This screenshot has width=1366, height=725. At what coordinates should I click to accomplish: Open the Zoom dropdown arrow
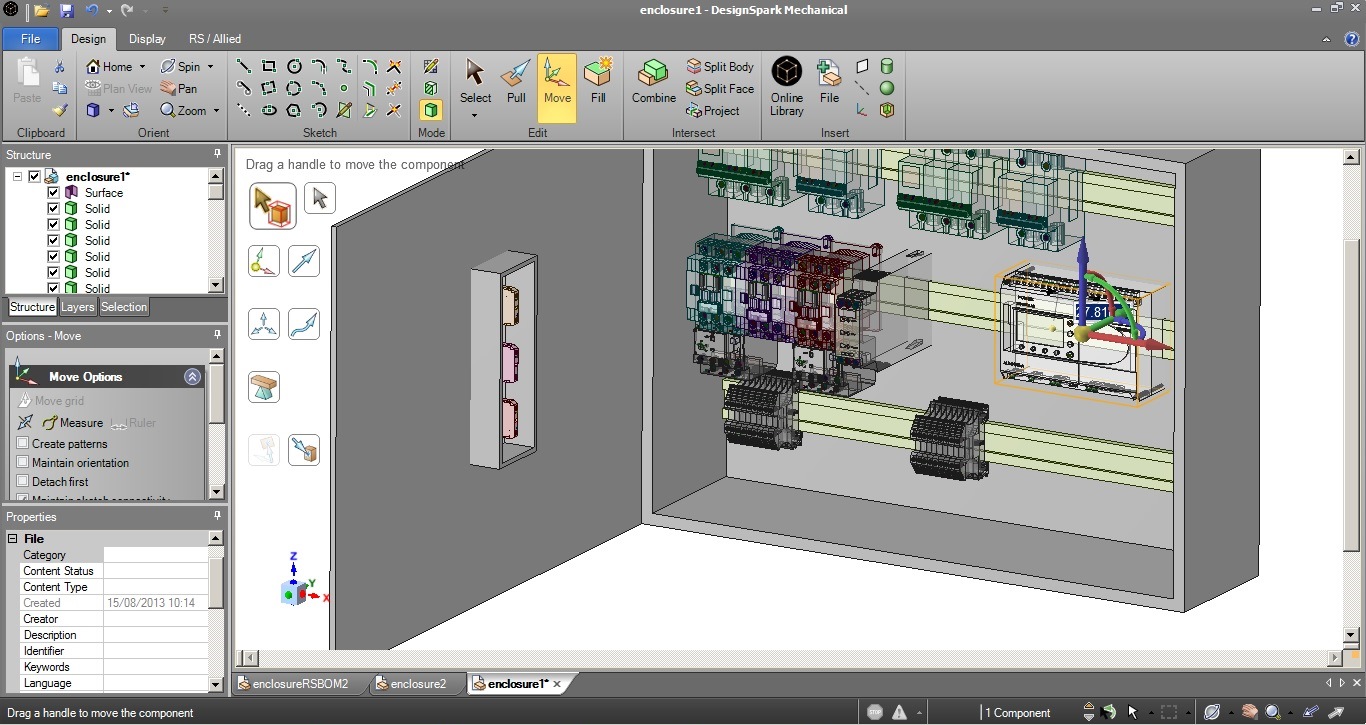(216, 111)
